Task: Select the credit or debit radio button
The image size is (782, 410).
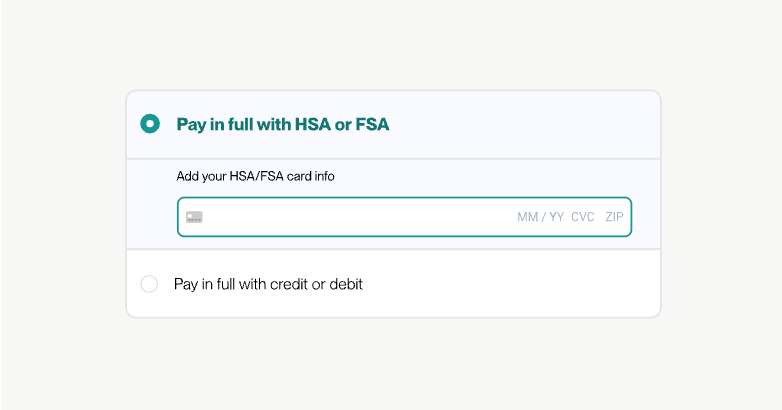Action: tap(150, 284)
